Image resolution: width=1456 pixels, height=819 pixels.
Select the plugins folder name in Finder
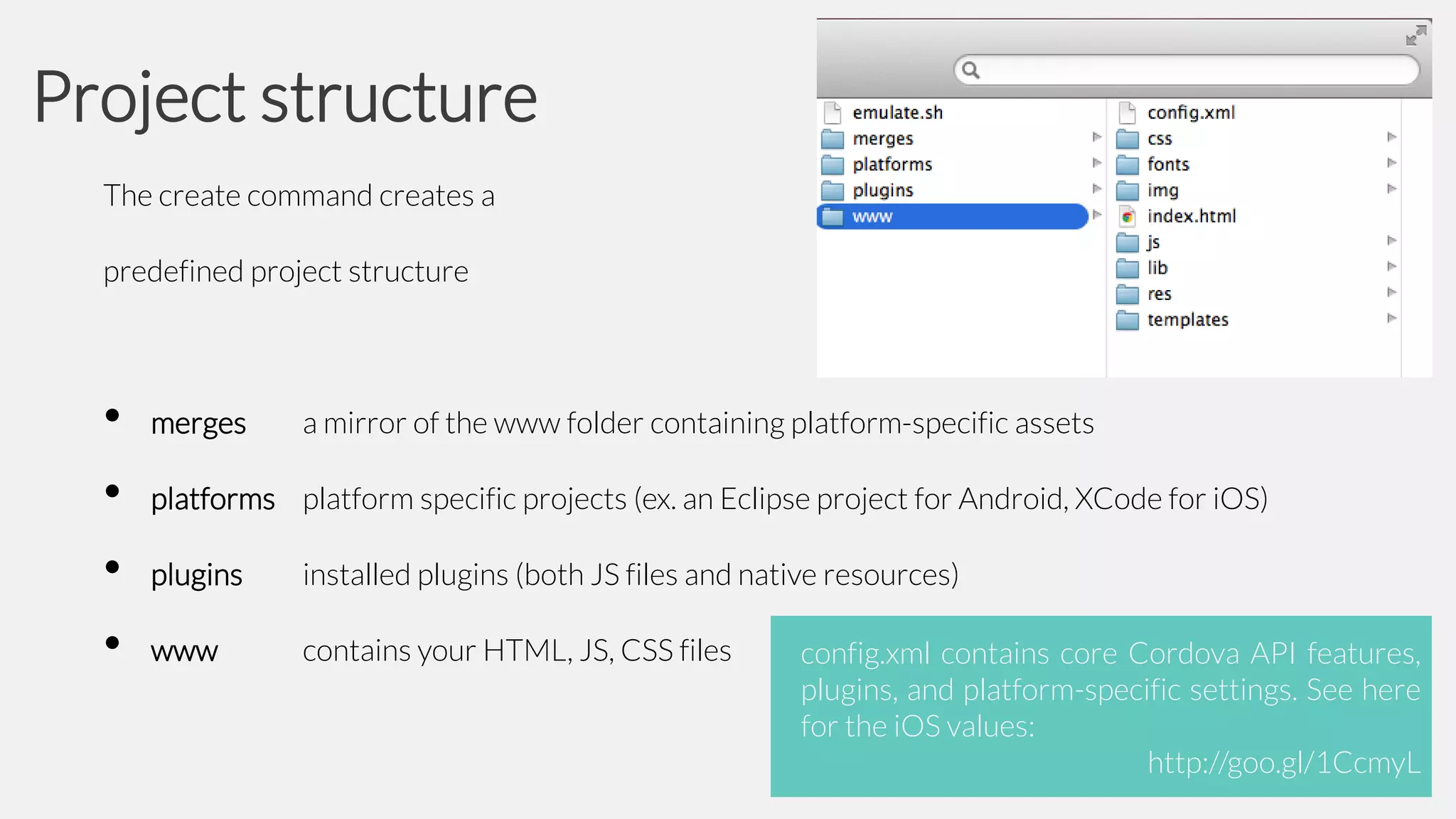tap(883, 191)
